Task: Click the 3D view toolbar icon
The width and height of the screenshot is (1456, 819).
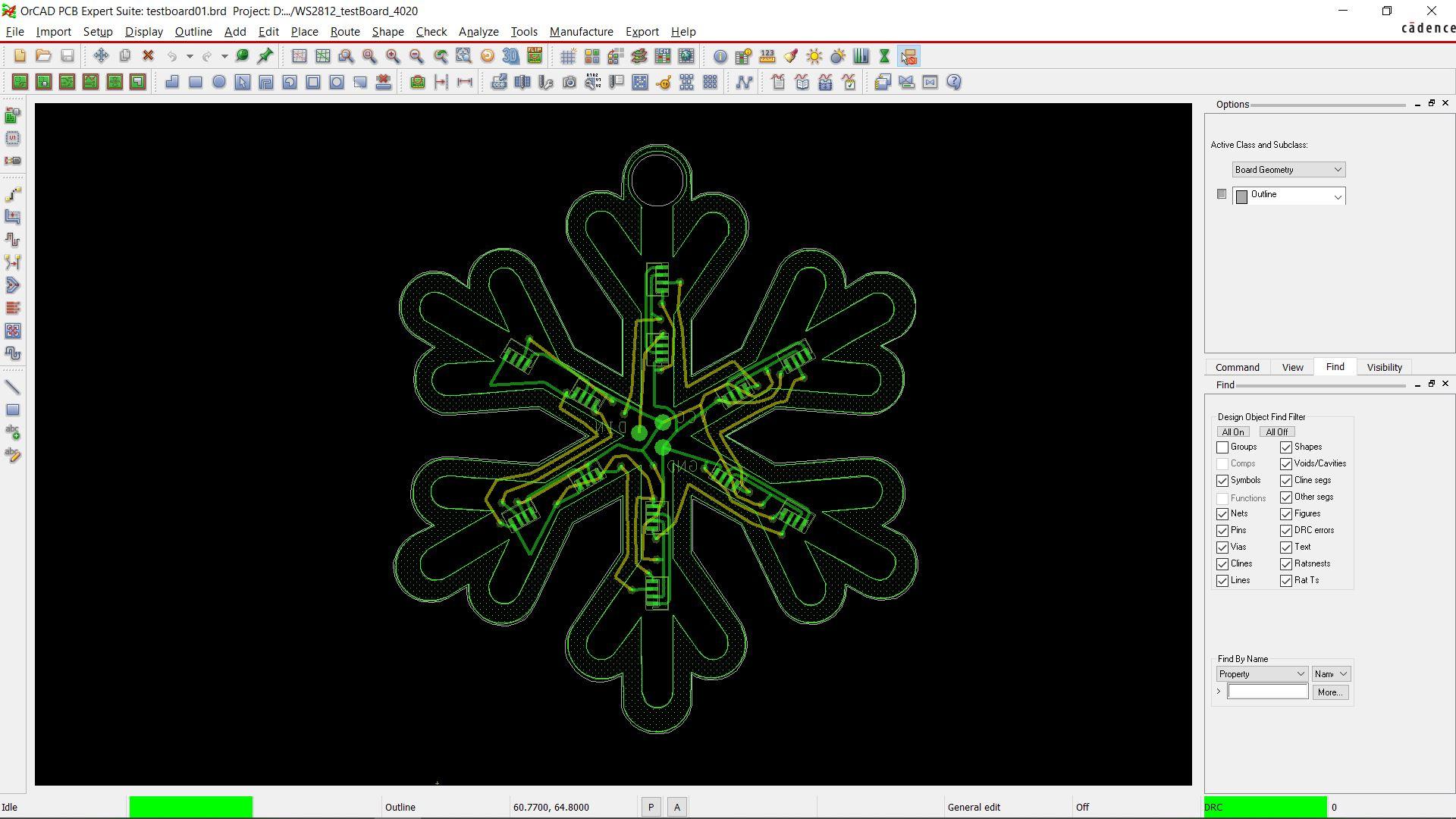Action: [511, 56]
